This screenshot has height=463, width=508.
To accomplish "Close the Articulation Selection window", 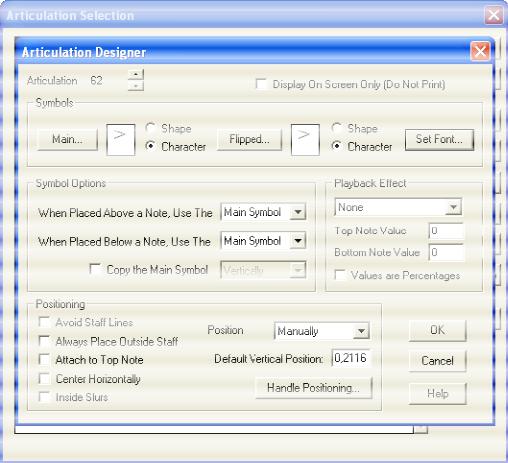I will tap(494, 15).
